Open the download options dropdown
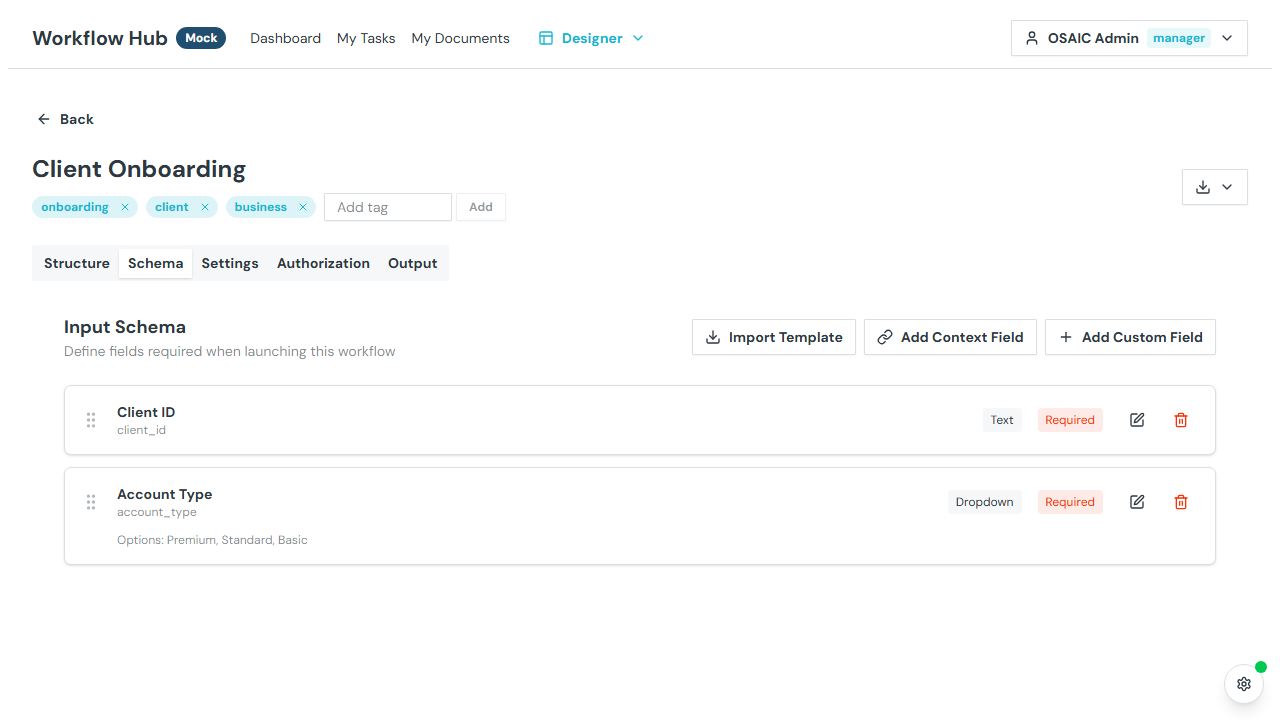This screenshot has width=1280, height=720. (1214, 187)
